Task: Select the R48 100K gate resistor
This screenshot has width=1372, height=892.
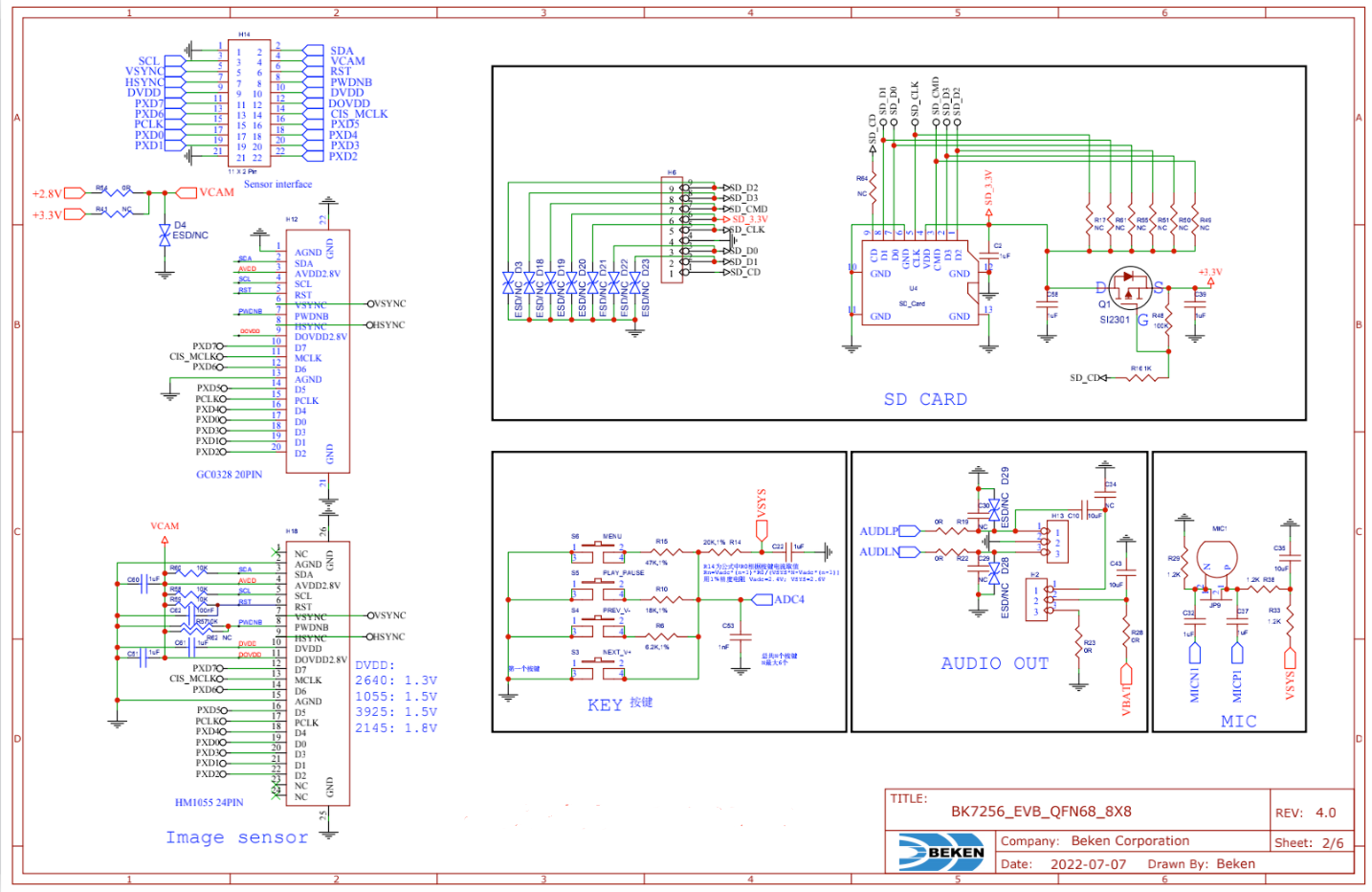Action: tap(1166, 321)
